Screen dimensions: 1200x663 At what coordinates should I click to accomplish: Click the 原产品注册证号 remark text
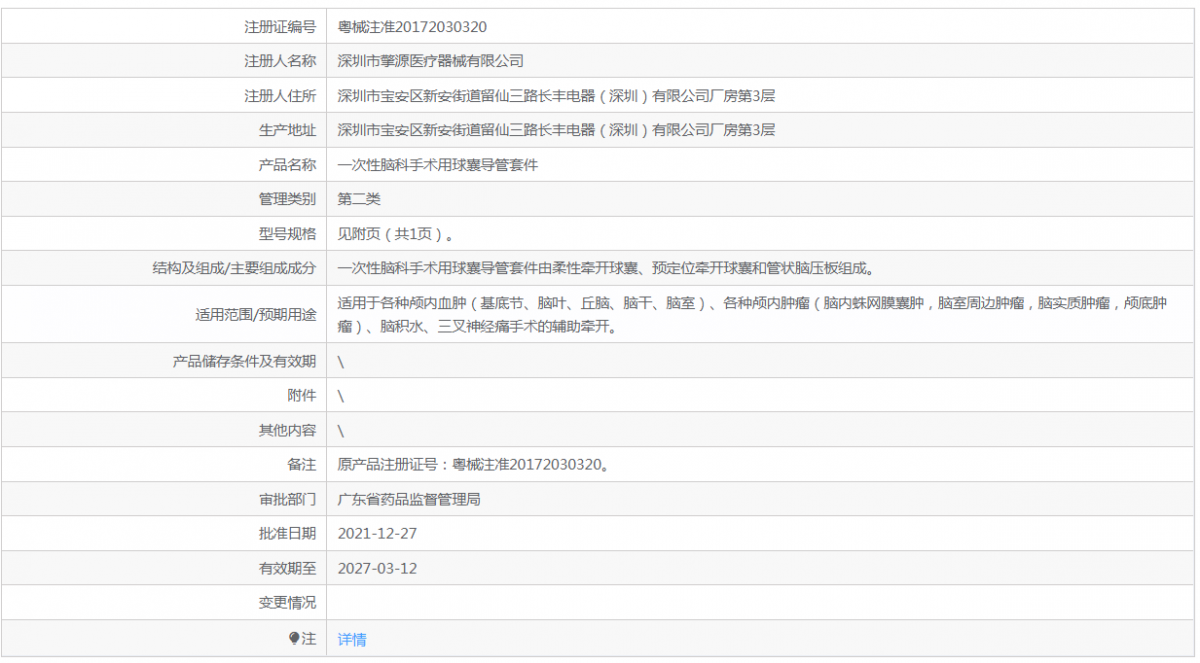(x=473, y=465)
